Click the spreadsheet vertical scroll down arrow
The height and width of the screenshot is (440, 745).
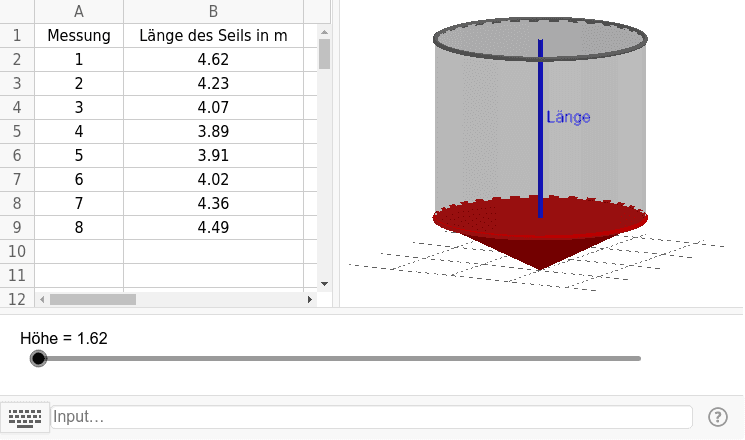pyautogui.click(x=325, y=284)
